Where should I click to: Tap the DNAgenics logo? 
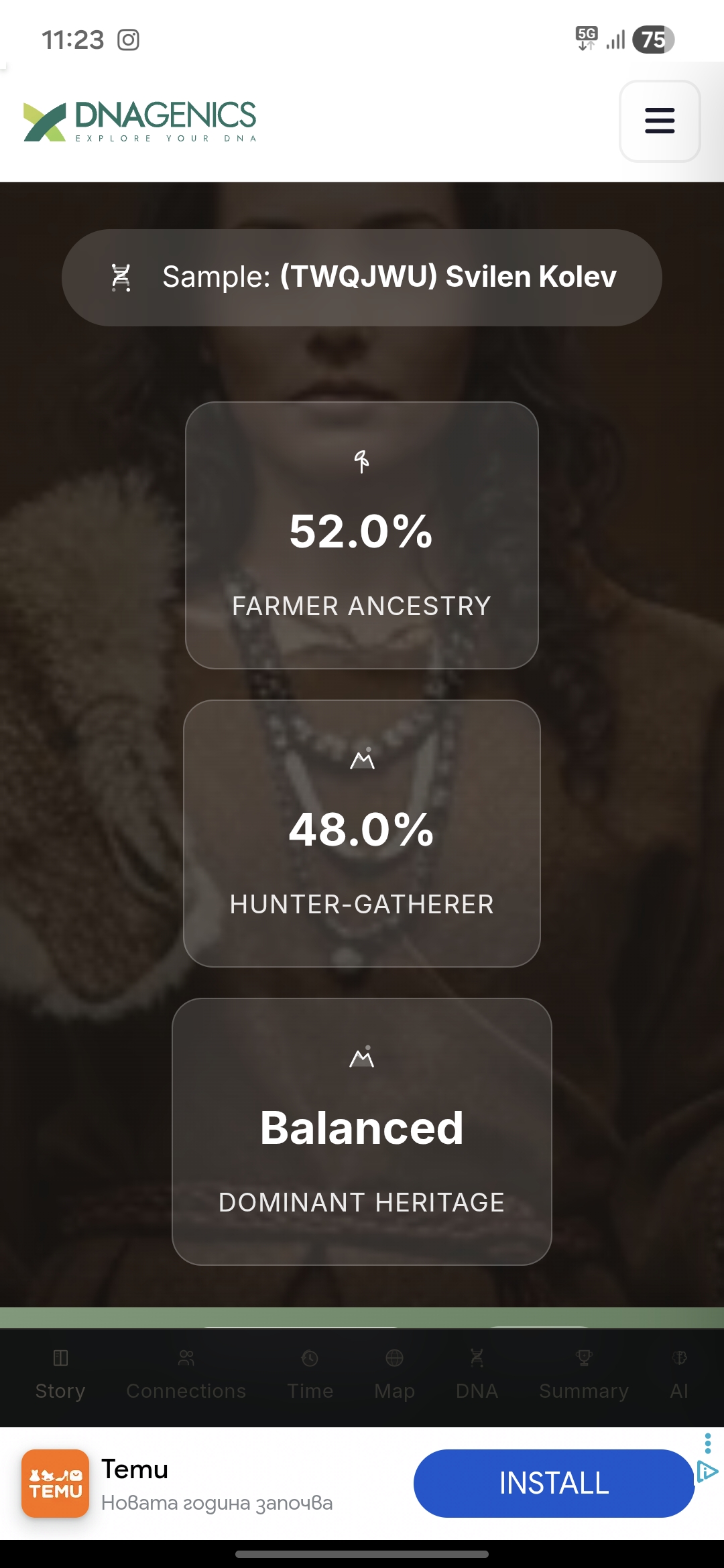140,121
